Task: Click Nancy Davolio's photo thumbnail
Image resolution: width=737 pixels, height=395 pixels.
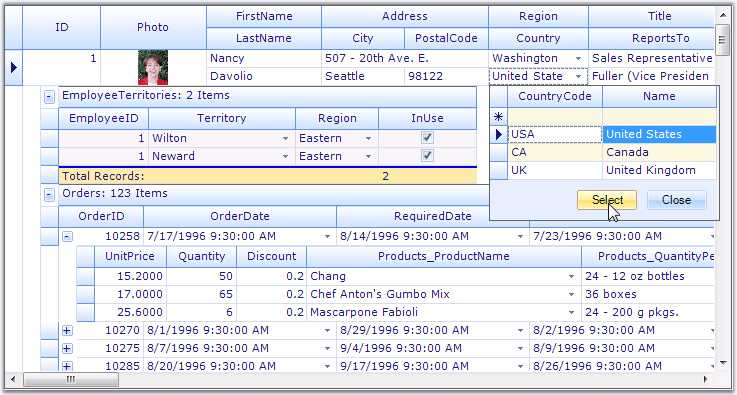Action: [153, 67]
